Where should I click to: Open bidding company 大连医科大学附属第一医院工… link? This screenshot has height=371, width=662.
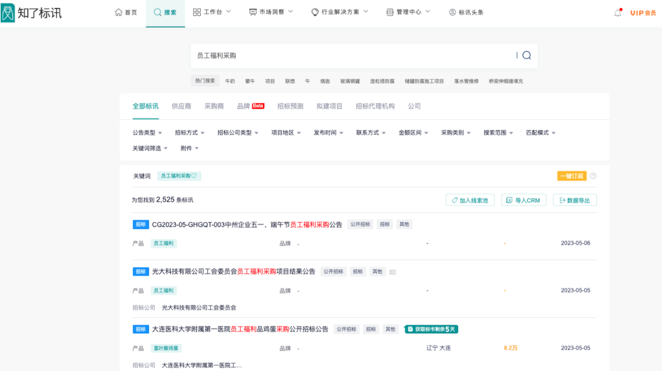202,365
